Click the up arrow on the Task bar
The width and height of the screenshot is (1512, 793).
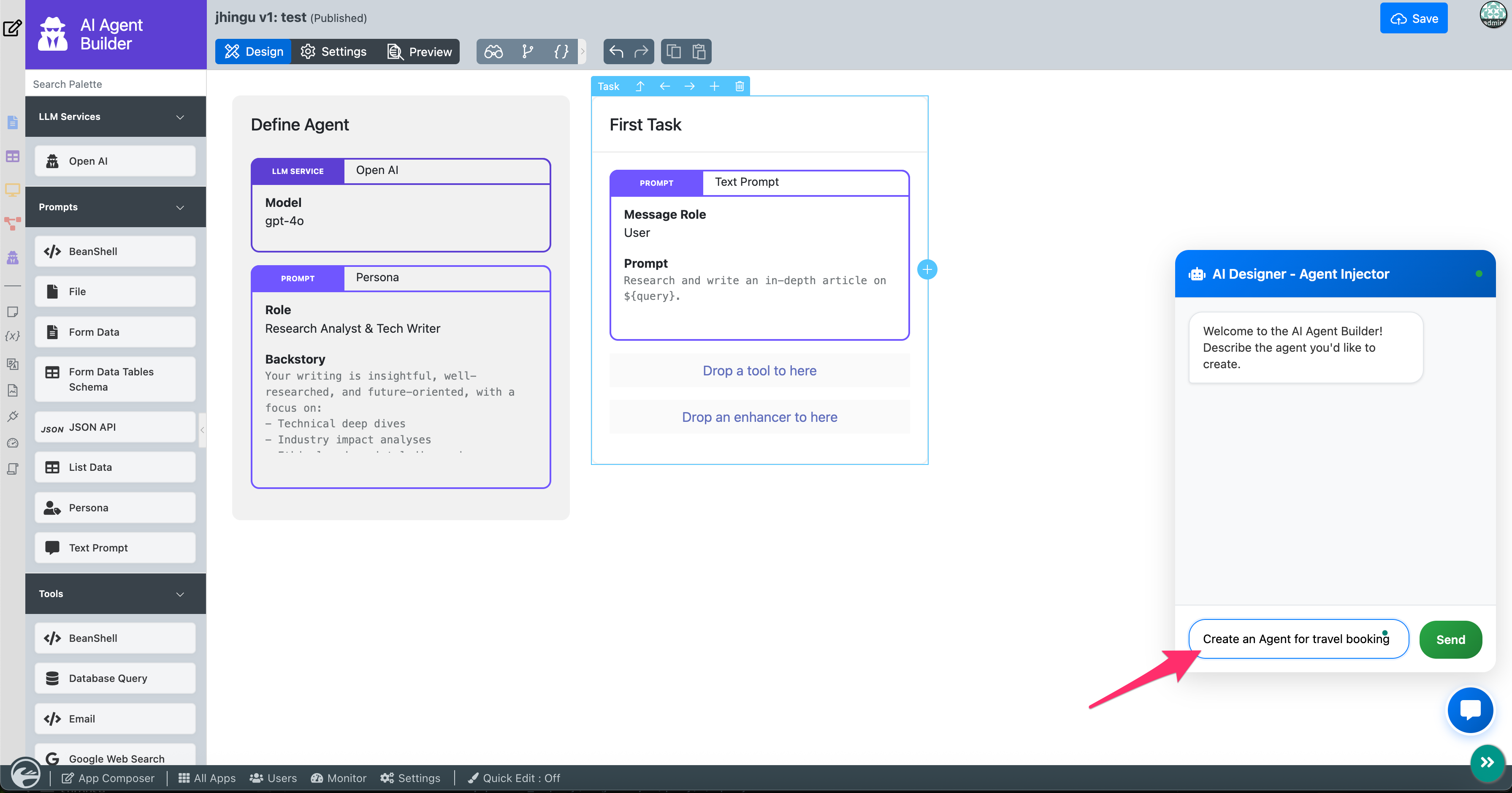coord(640,86)
